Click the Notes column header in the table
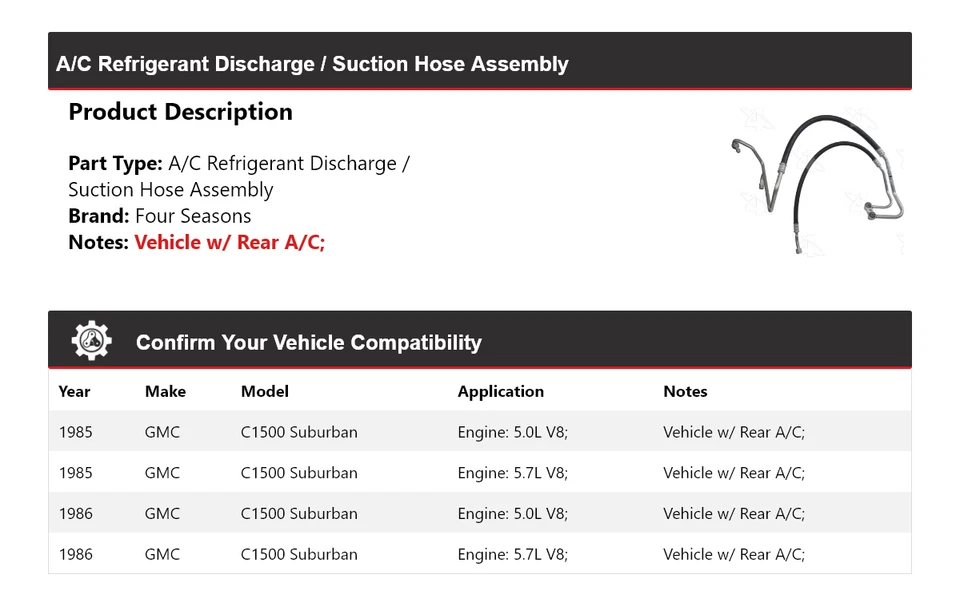960x606 pixels. 685,392
